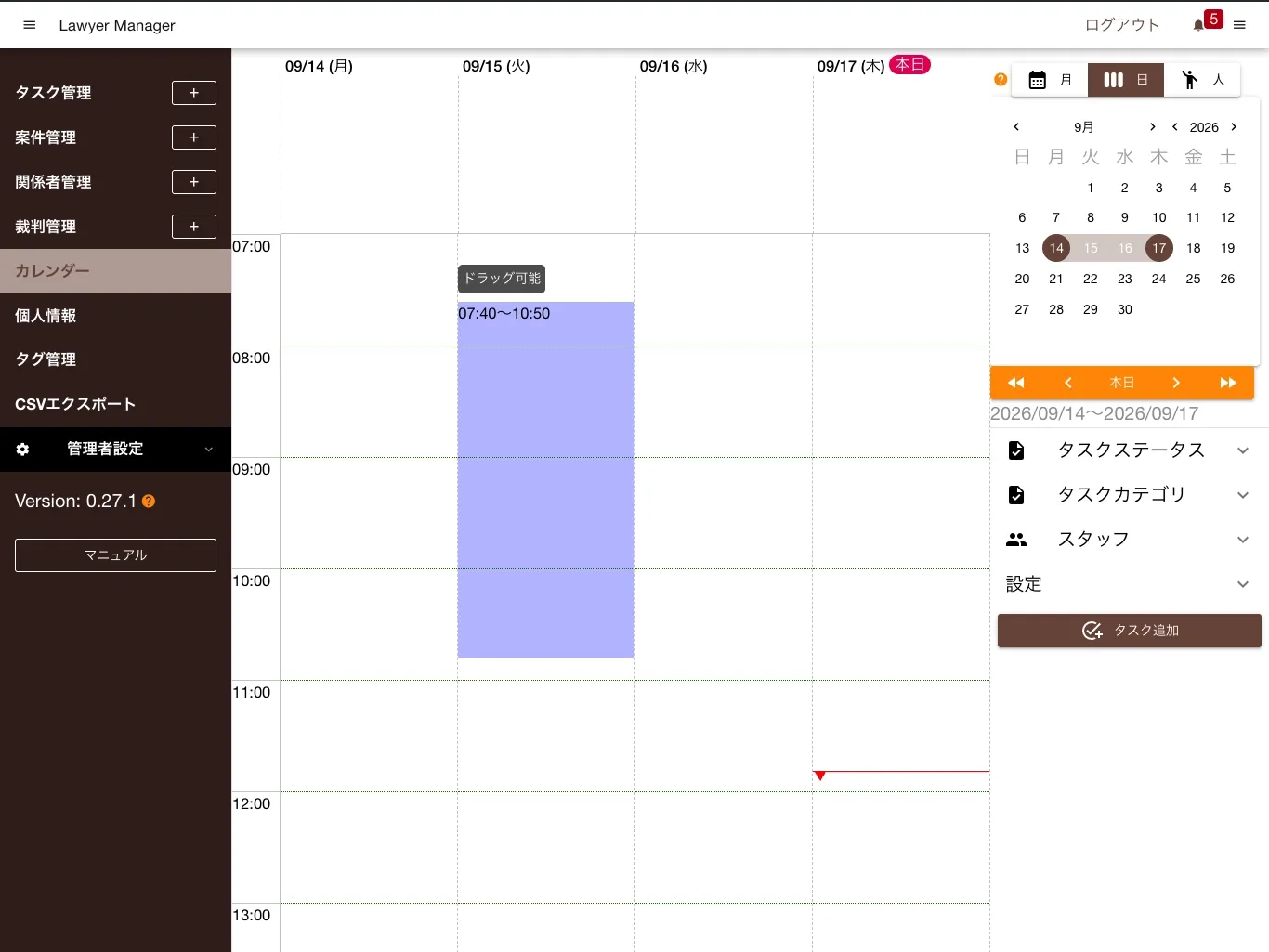
Task: Jump far forward with double right arrows
Action: [x=1228, y=383]
